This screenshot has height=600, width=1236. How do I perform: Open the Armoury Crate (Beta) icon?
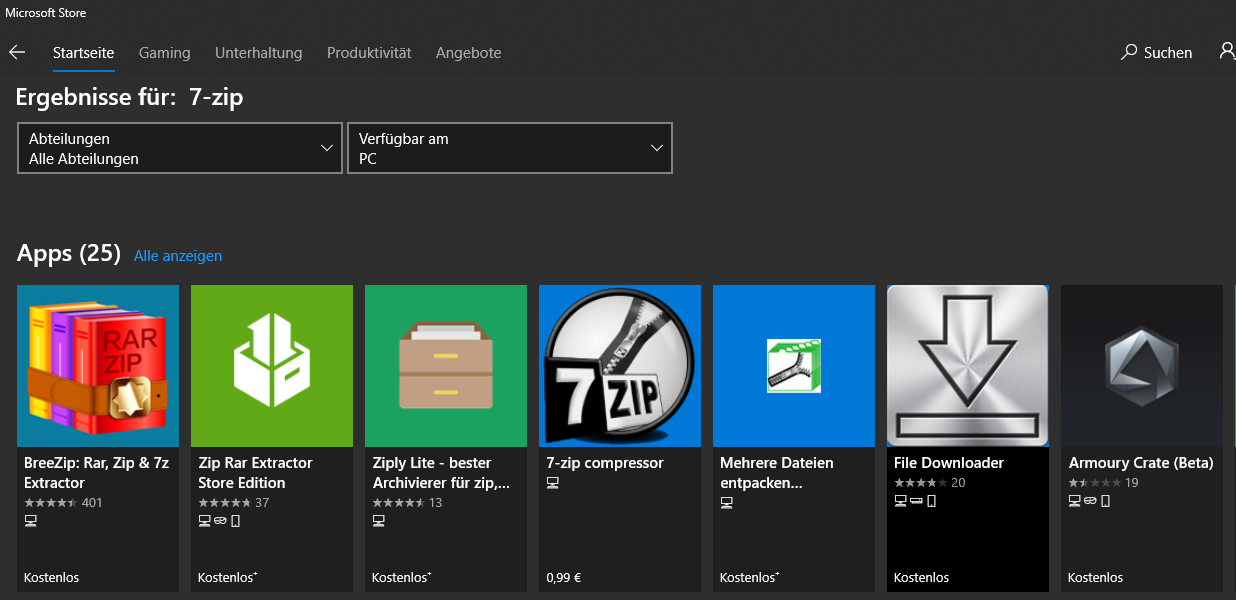pos(1142,366)
